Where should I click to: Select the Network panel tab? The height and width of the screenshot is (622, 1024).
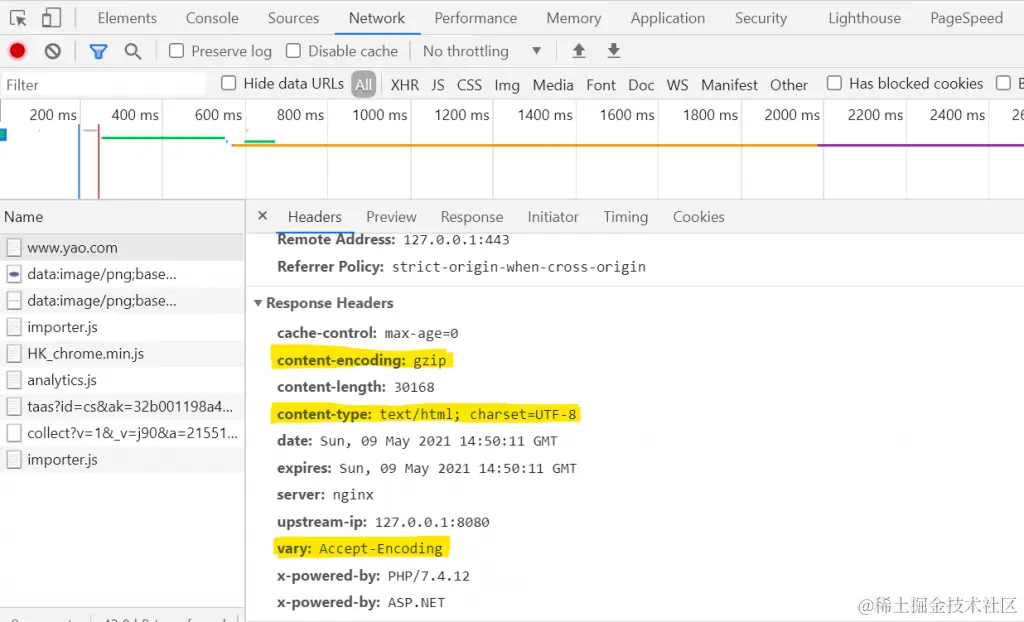tap(377, 18)
